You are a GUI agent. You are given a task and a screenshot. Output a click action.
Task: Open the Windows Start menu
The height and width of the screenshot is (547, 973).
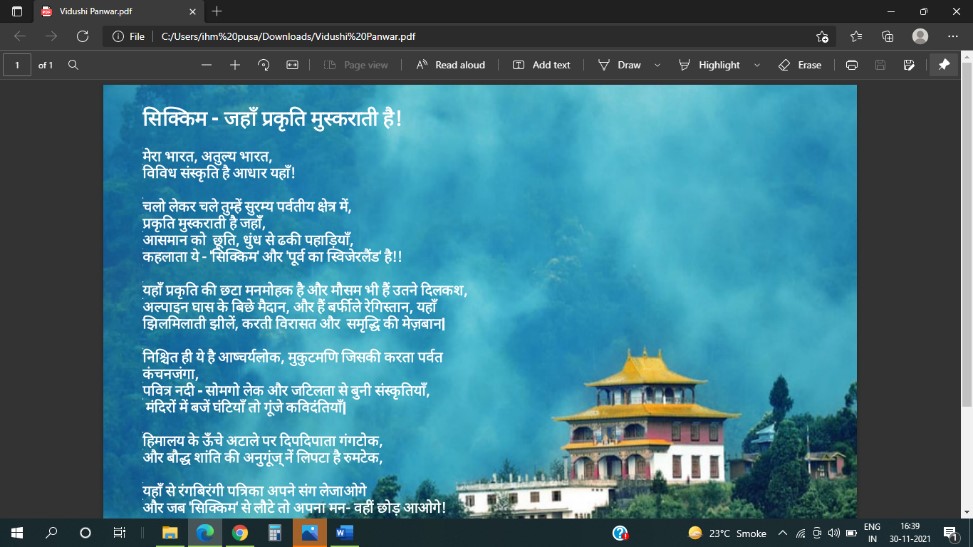pyautogui.click(x=17, y=533)
